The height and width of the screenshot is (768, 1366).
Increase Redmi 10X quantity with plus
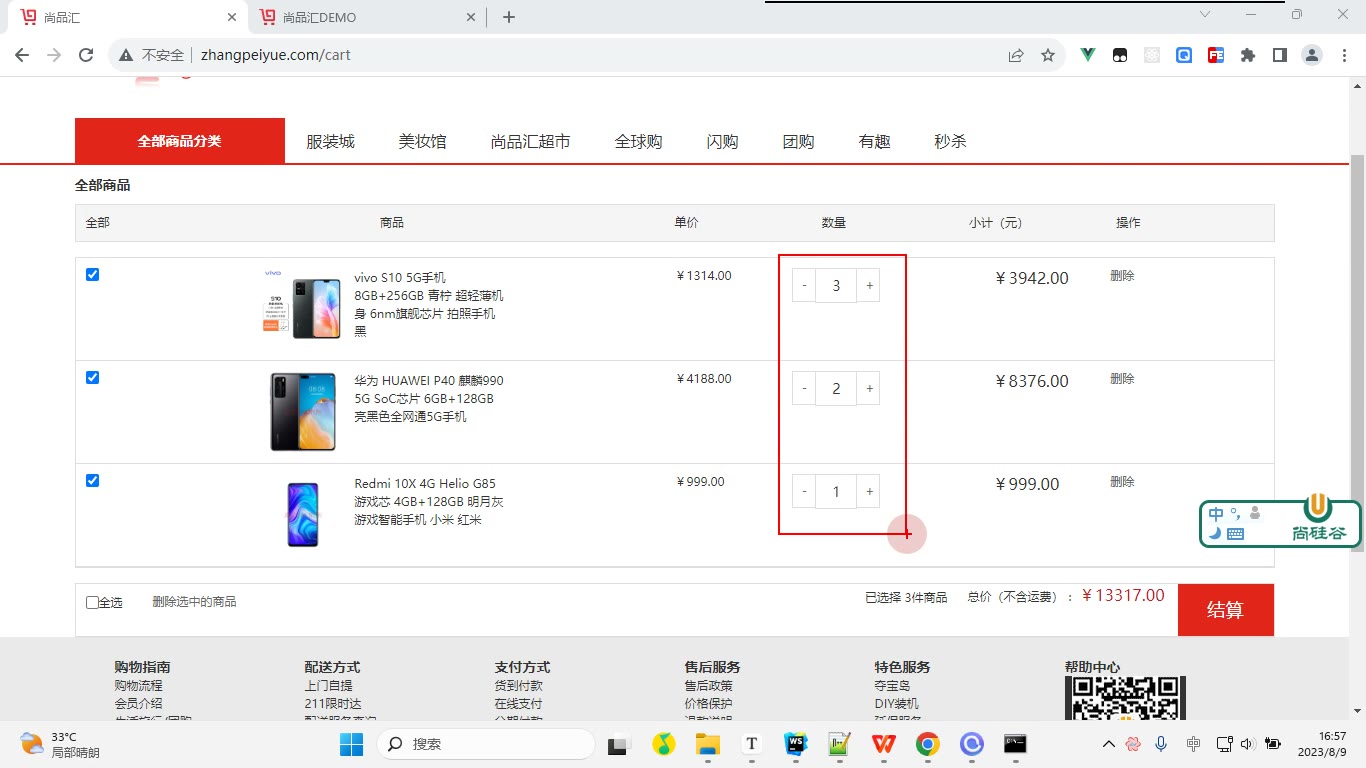pos(869,492)
